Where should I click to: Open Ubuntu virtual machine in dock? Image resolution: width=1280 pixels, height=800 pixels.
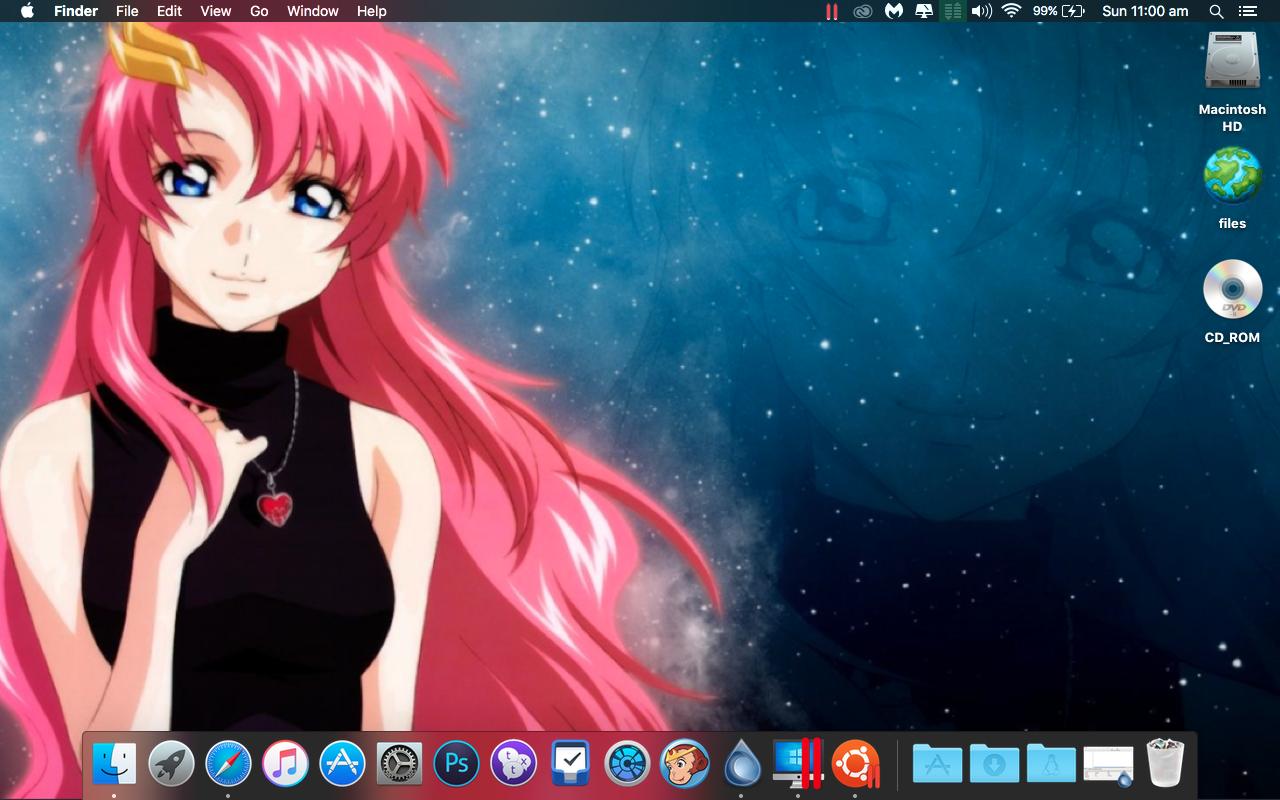tap(855, 764)
